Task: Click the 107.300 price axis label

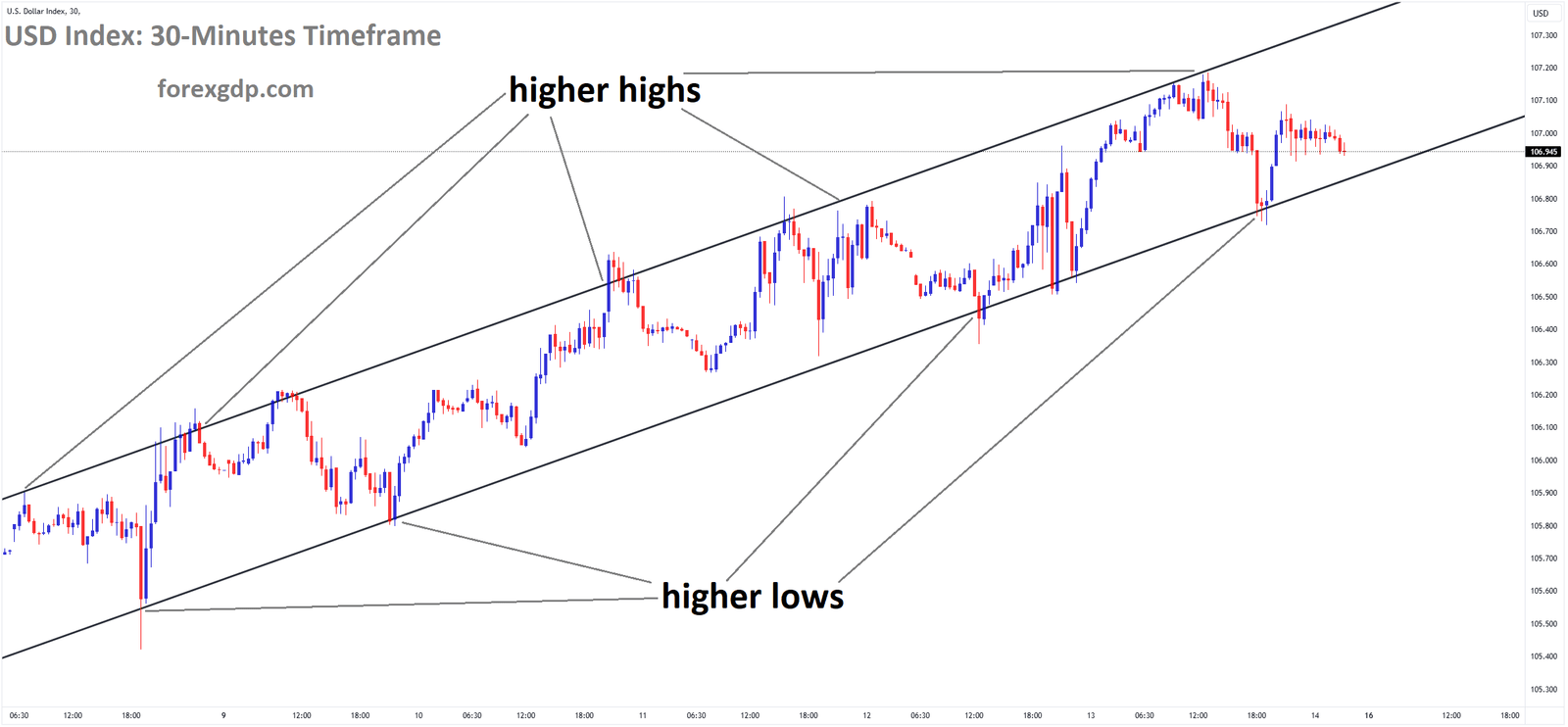Action: [1543, 35]
